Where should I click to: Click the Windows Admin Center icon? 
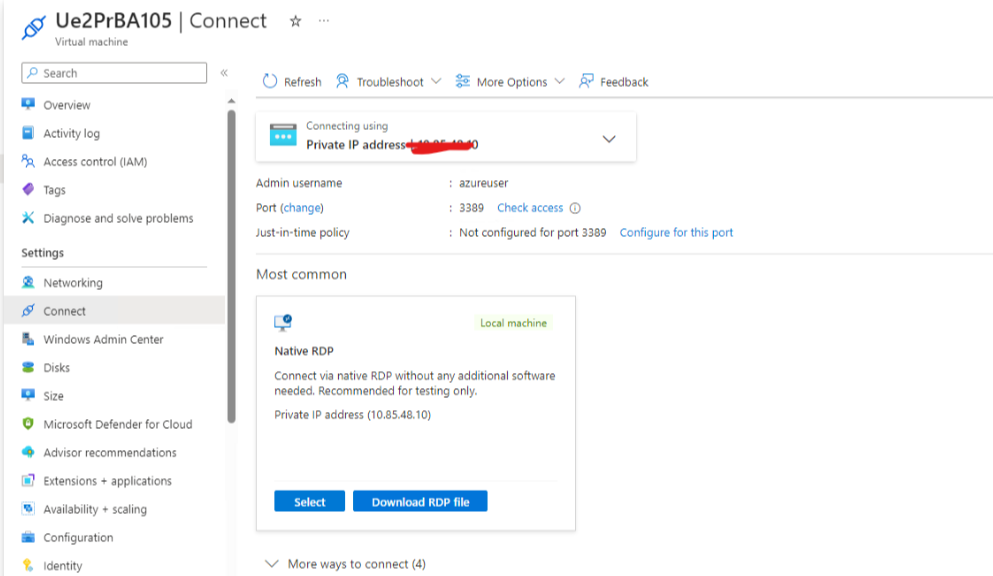tap(28, 339)
